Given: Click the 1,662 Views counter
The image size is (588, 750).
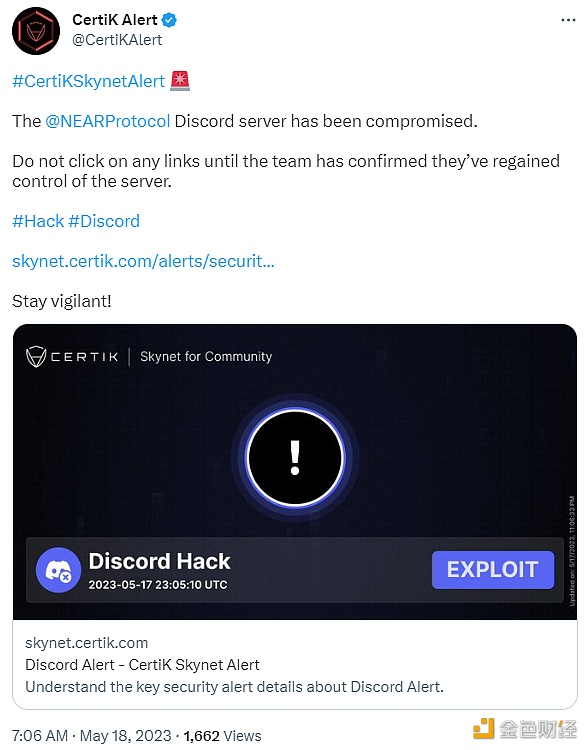Looking at the screenshot, I should [x=222, y=736].
